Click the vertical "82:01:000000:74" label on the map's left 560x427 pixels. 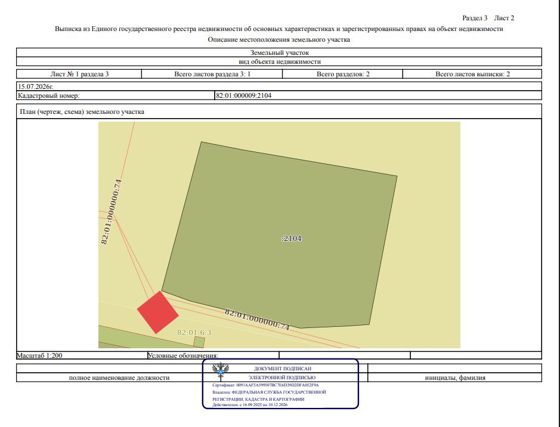tap(111, 212)
